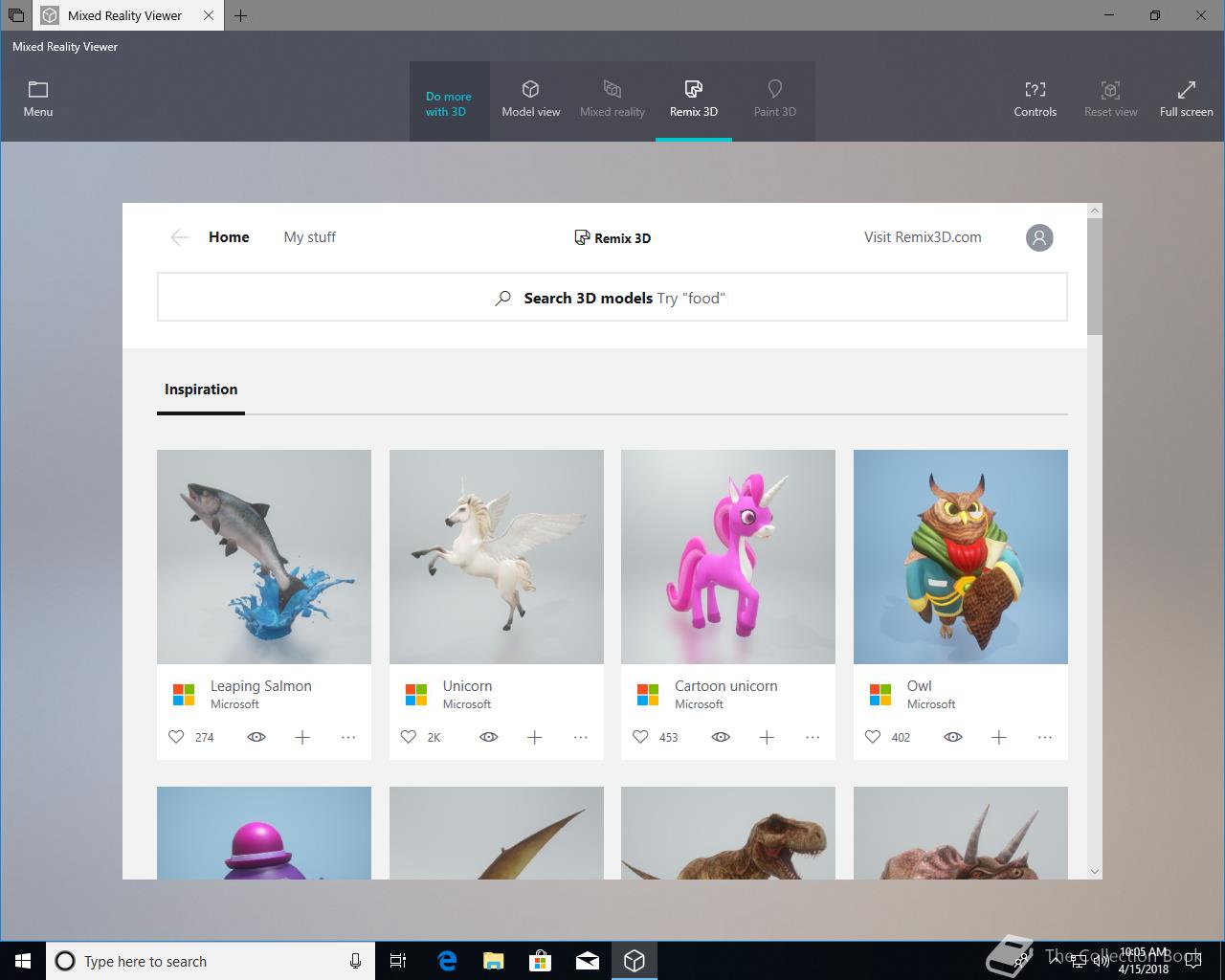Viewport: 1225px width, 980px height.
Task: Open Microsoft Store from the taskbar
Action: pyautogui.click(x=541, y=961)
